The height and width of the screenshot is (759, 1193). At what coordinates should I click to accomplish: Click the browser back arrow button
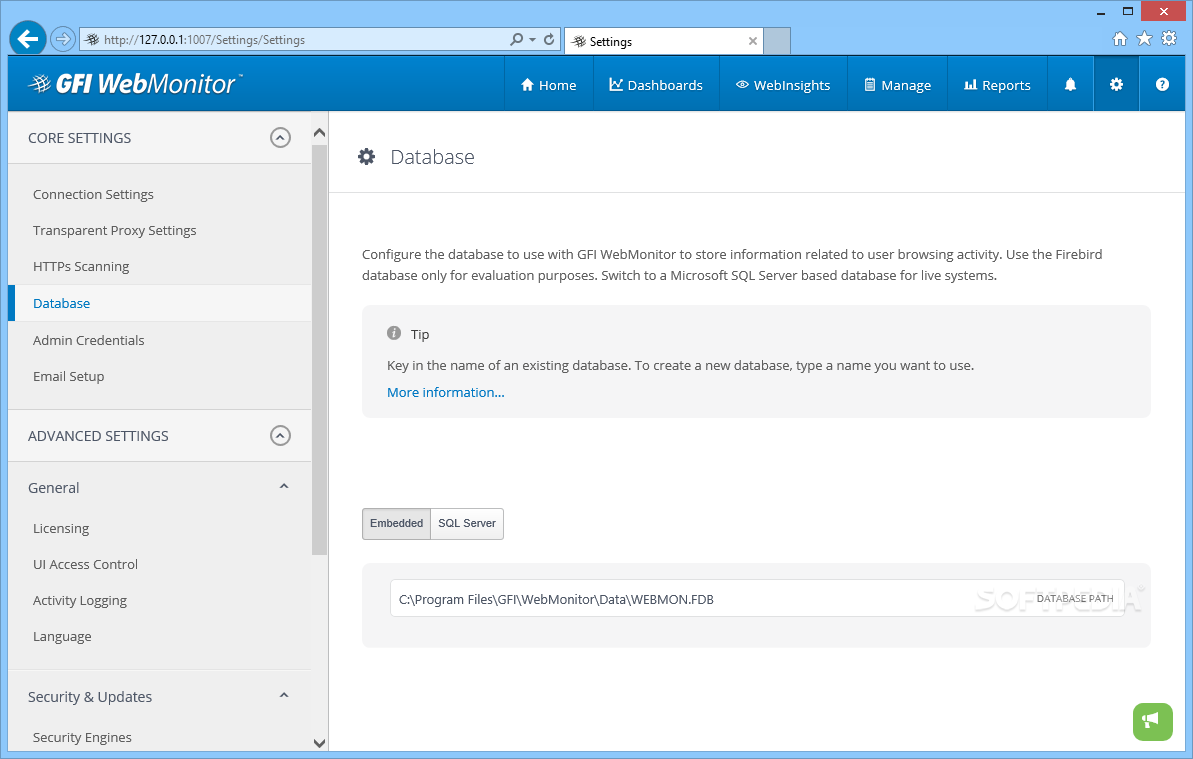(x=28, y=39)
